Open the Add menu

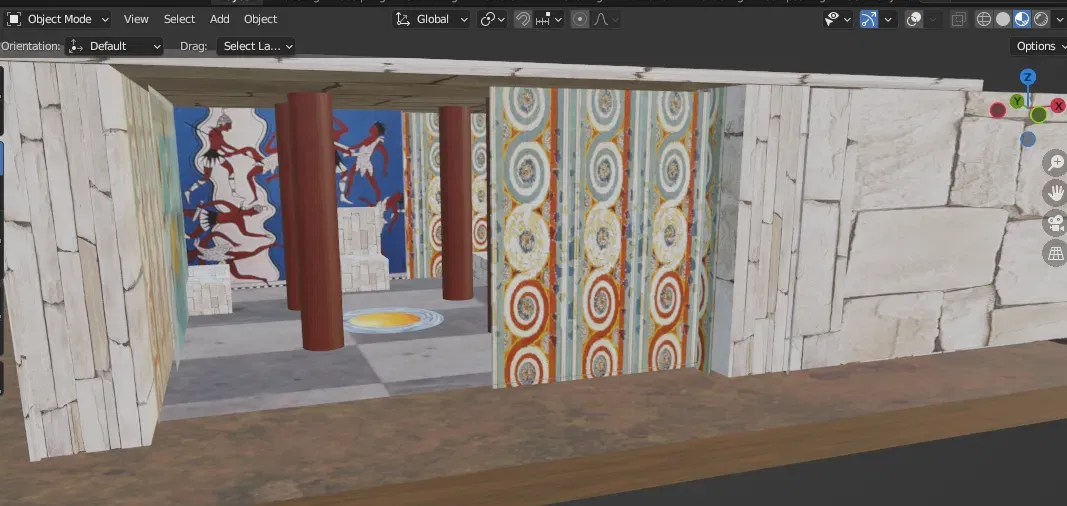219,19
